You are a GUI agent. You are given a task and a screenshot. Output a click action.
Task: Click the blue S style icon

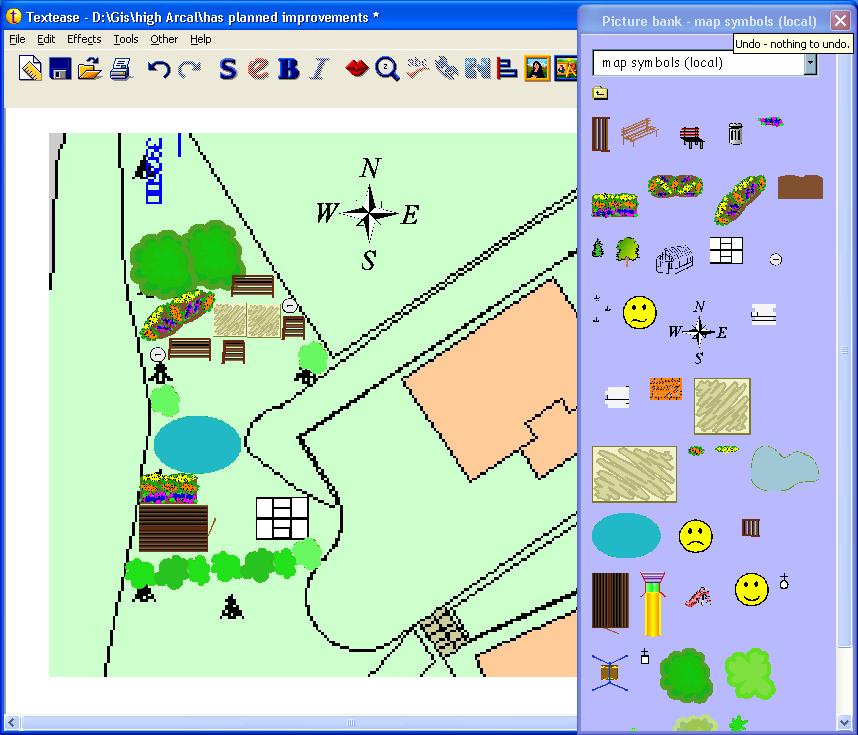pos(228,69)
